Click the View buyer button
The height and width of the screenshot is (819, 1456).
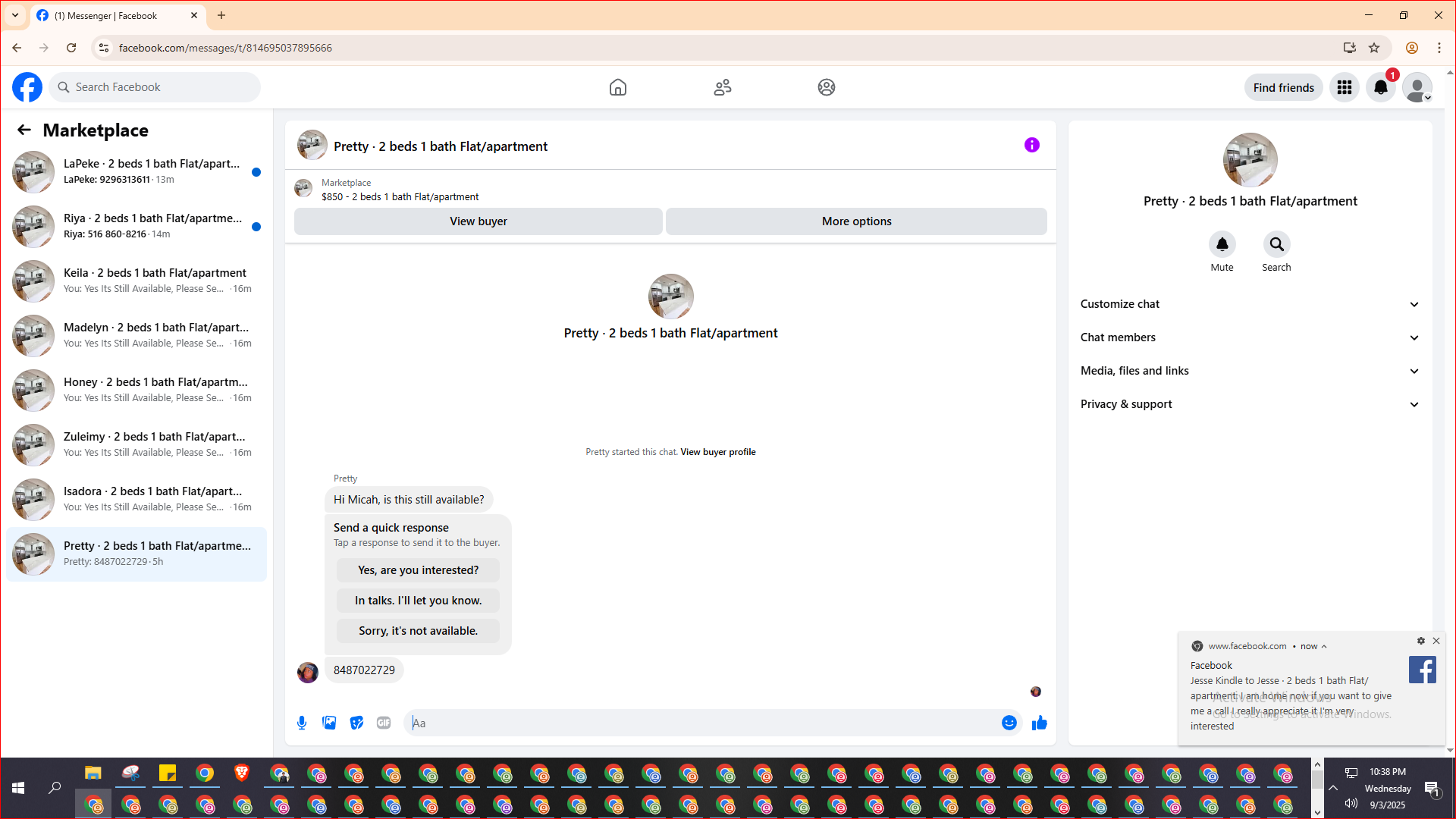(x=479, y=221)
